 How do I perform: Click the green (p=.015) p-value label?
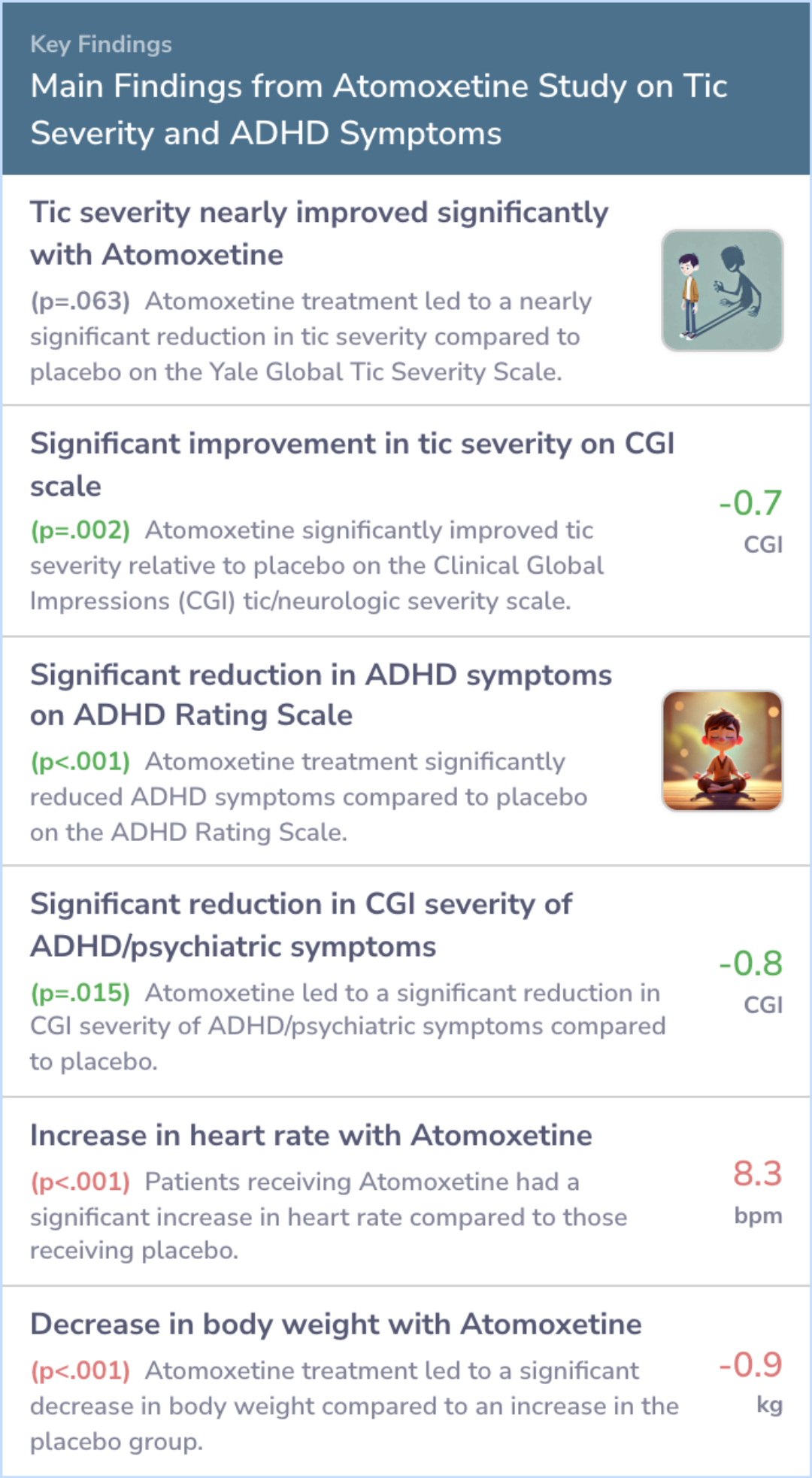(80, 993)
